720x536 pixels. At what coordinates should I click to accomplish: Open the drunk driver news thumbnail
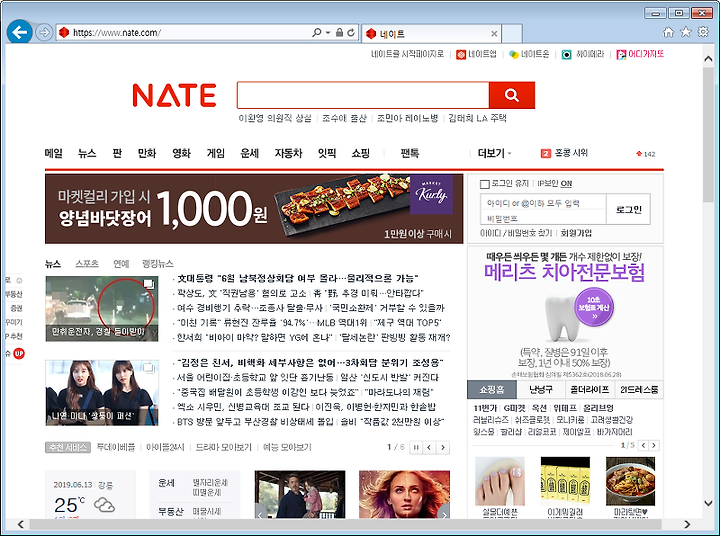pyautogui.click(x=102, y=309)
